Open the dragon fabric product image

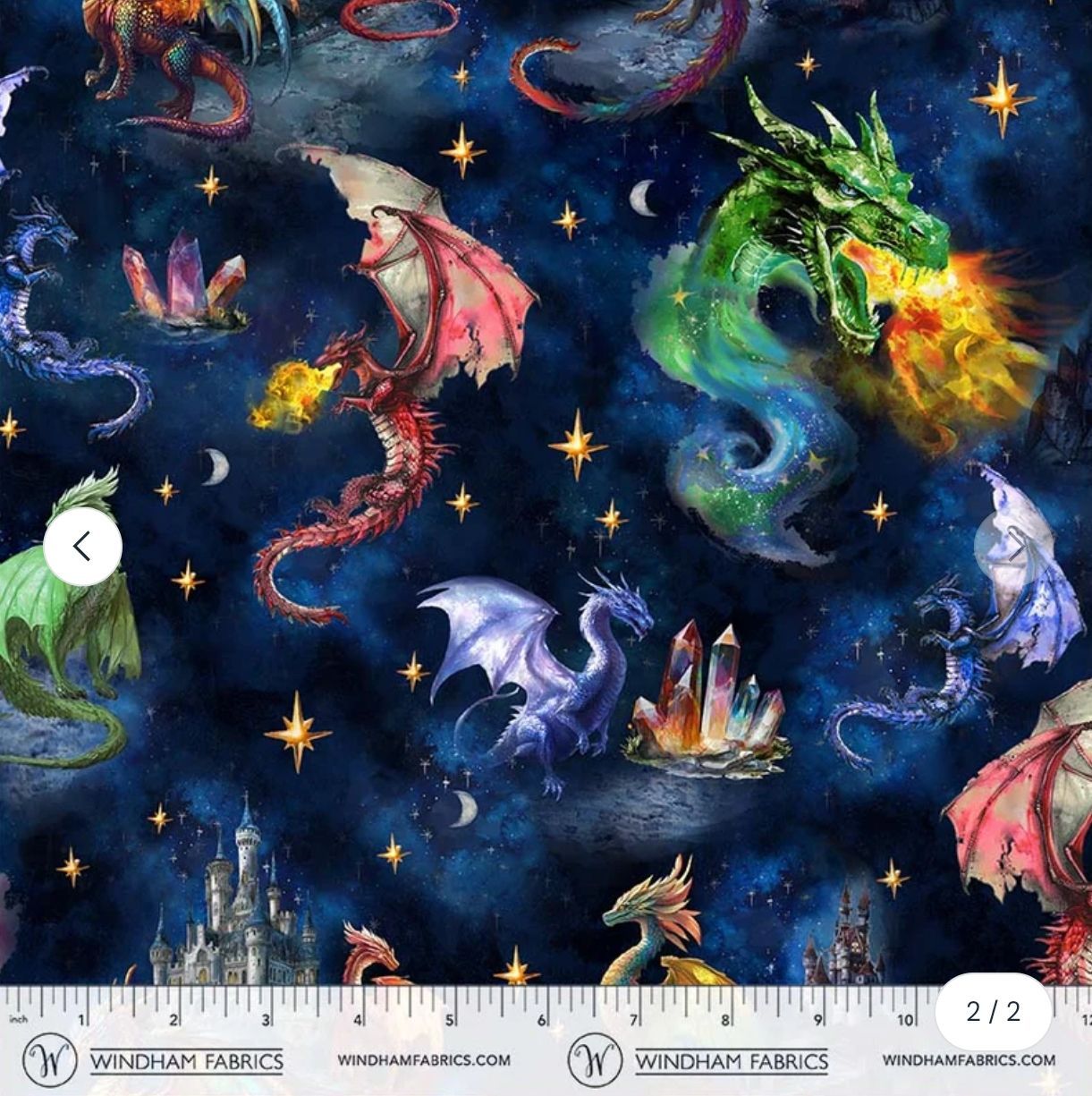546,548
